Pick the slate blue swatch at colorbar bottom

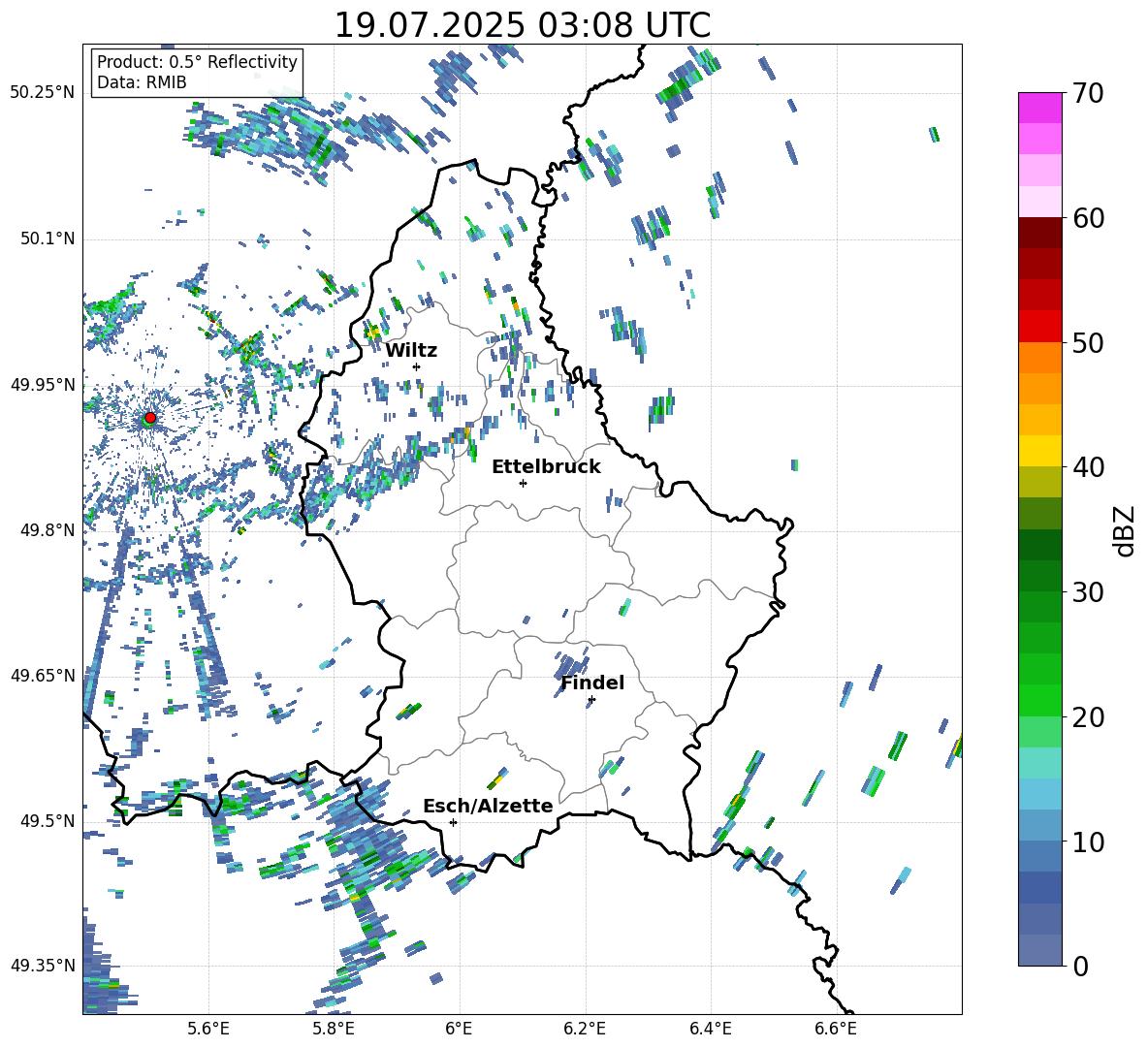tap(1039, 950)
